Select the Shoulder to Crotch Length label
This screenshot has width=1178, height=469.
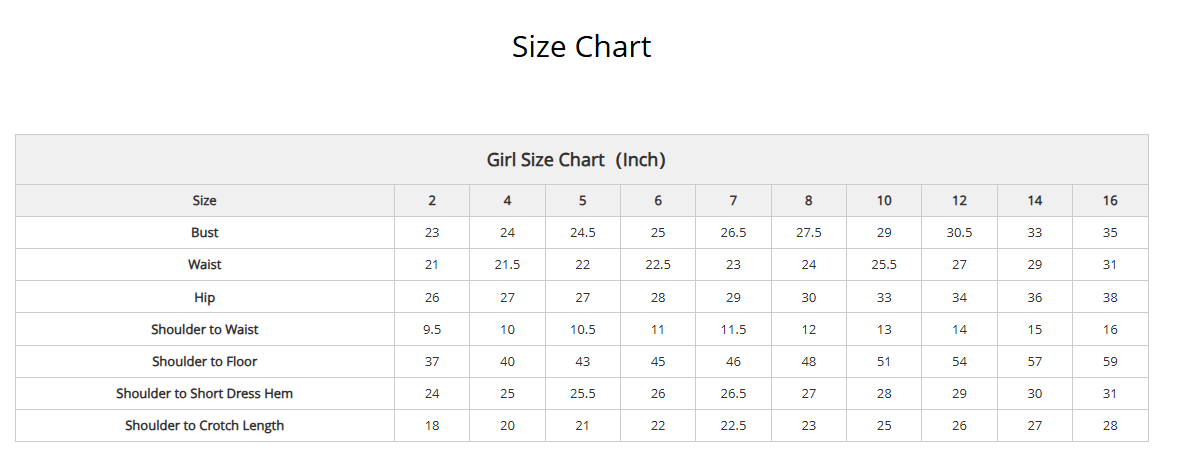204,425
